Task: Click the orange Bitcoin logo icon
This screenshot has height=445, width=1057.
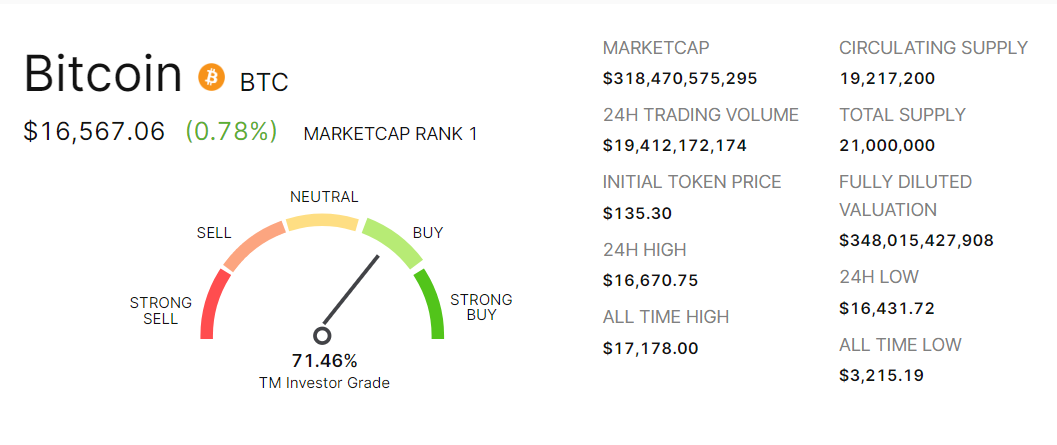Action: click(212, 76)
